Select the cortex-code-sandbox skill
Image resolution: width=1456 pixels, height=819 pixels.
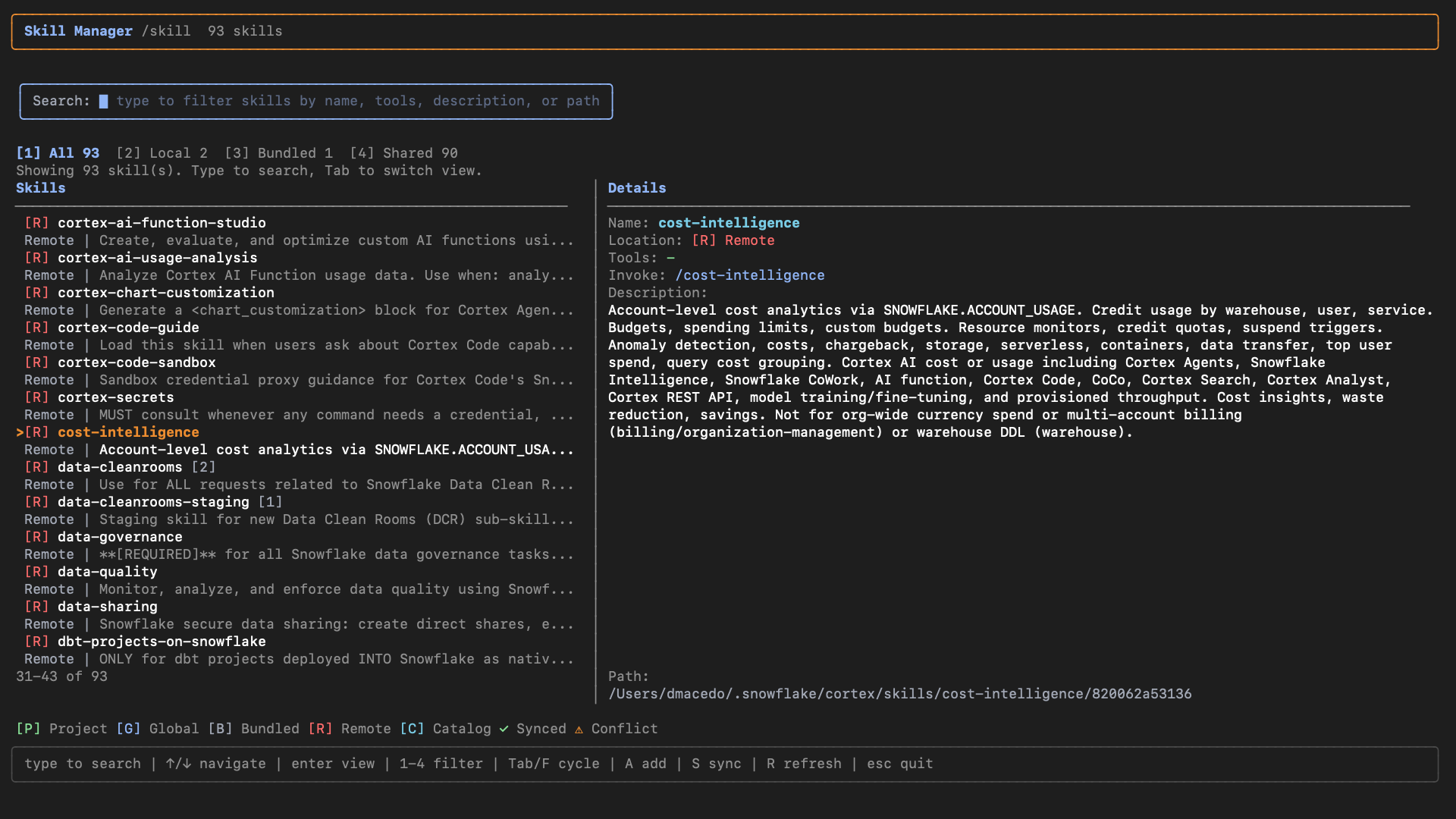(x=136, y=362)
